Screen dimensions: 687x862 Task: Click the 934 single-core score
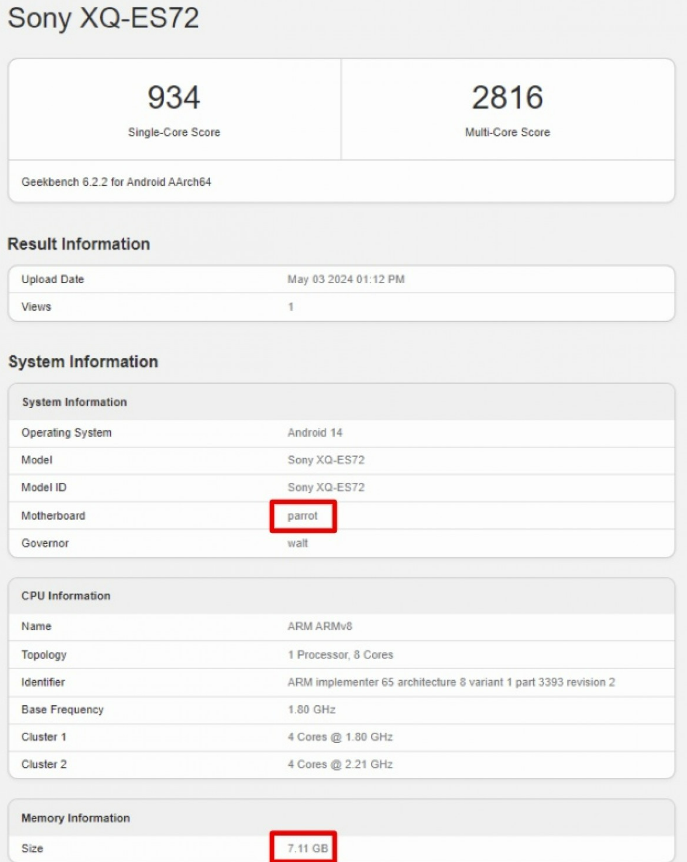coord(174,98)
